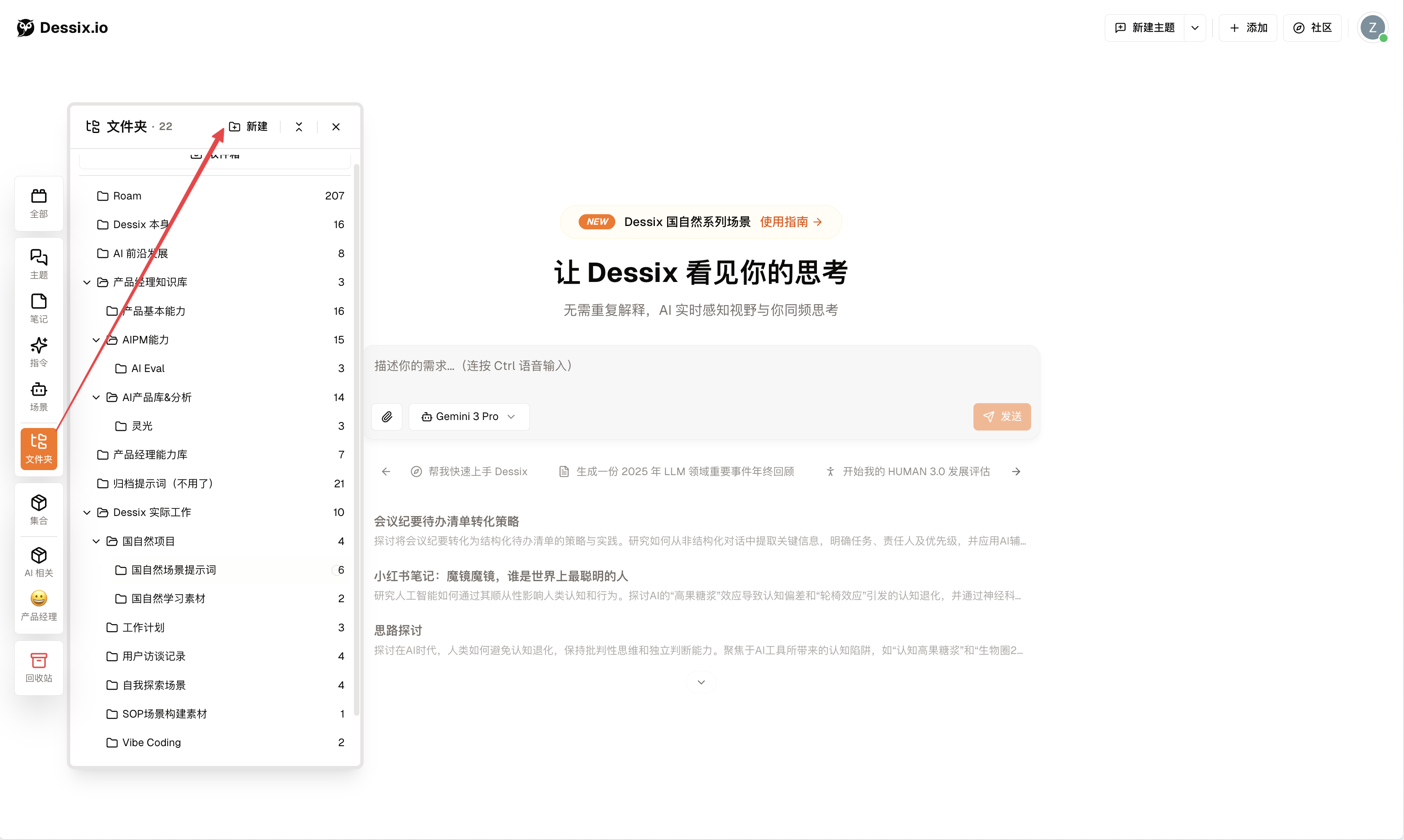Open the 帮我快速上手 Dessix suggestion
The height and width of the screenshot is (840, 1404).
click(x=478, y=471)
